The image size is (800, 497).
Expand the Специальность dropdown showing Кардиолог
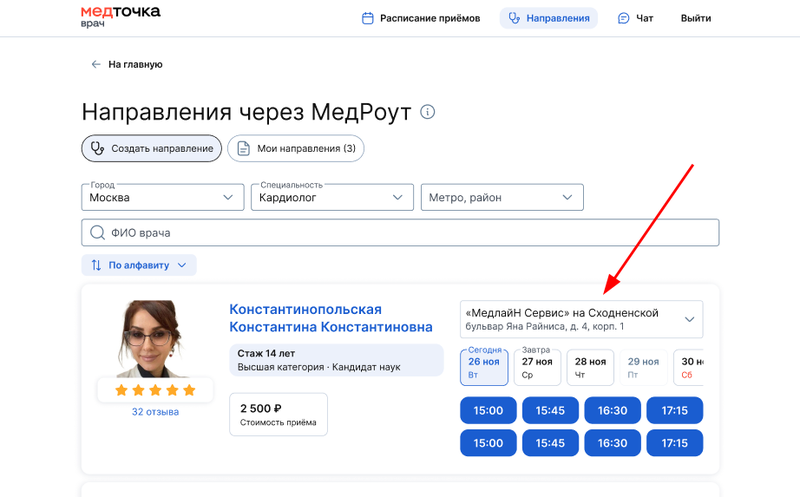(332, 197)
